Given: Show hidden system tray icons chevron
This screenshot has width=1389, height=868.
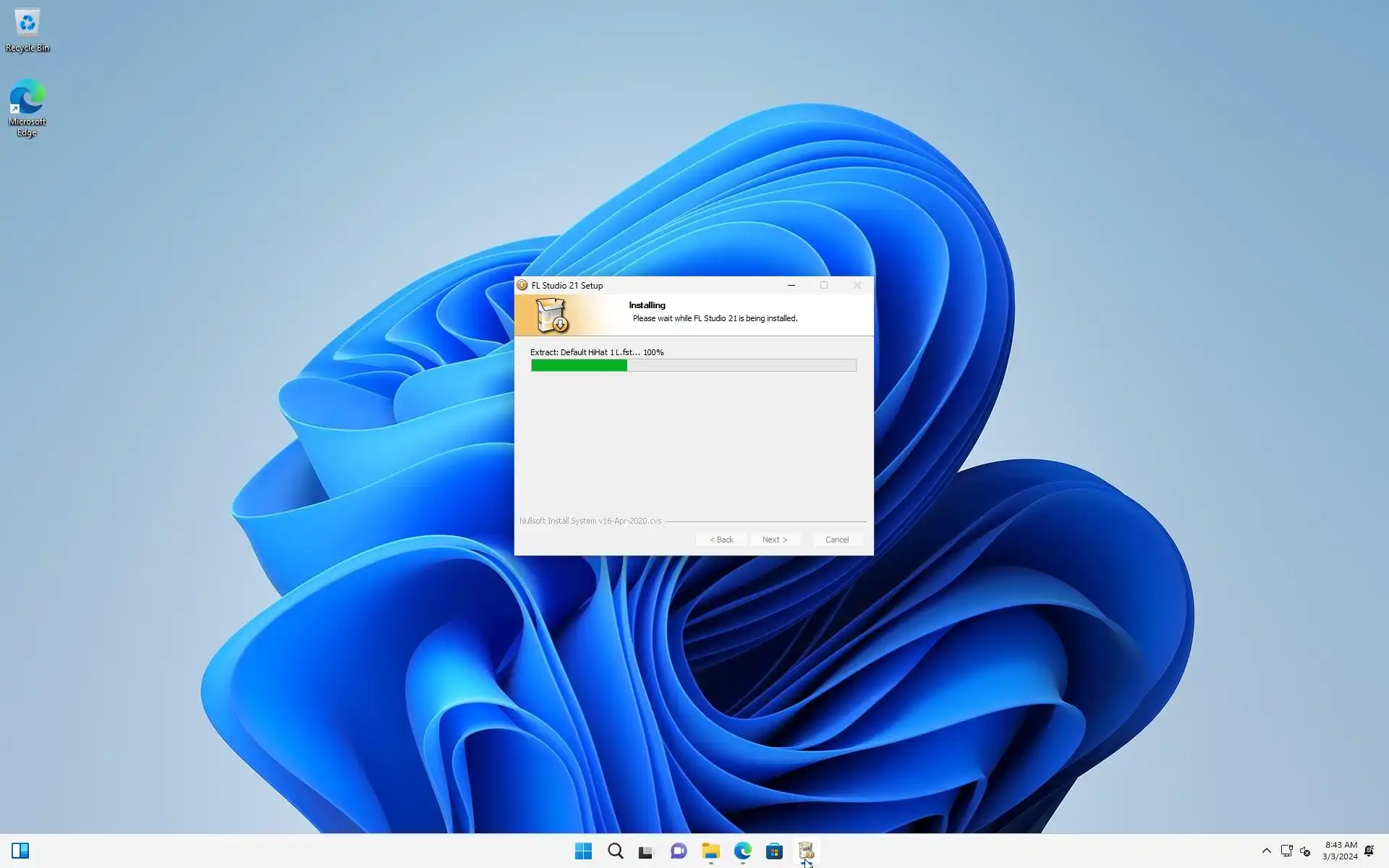Looking at the screenshot, I should (x=1266, y=851).
